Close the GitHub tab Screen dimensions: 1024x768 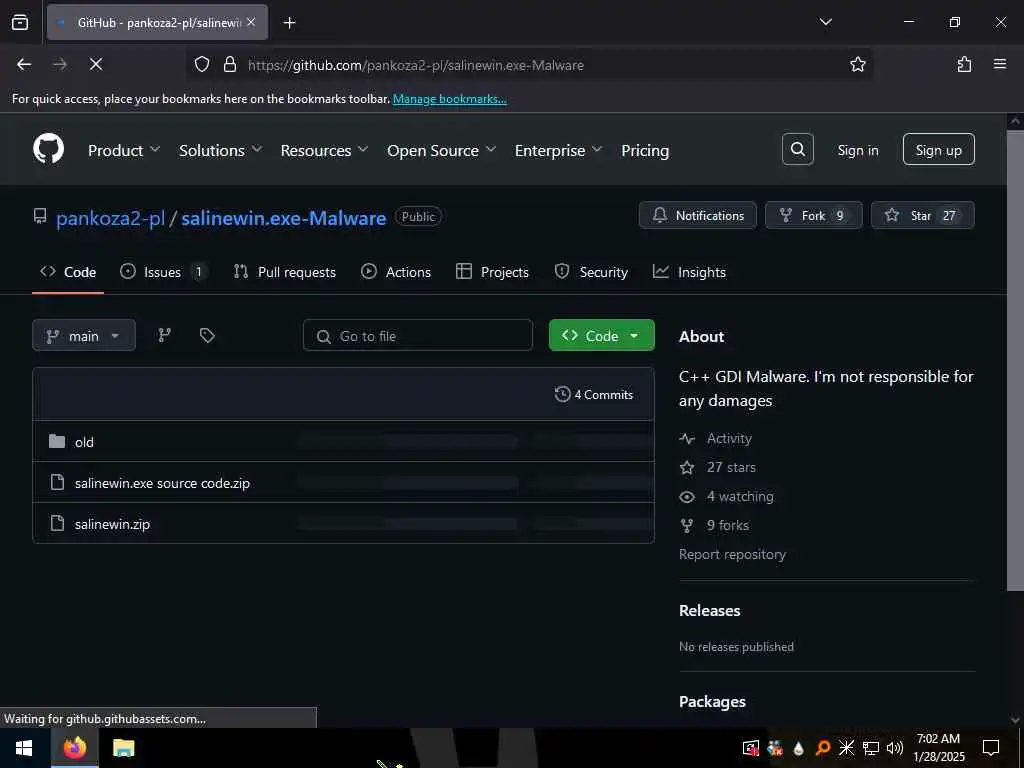click(x=251, y=22)
